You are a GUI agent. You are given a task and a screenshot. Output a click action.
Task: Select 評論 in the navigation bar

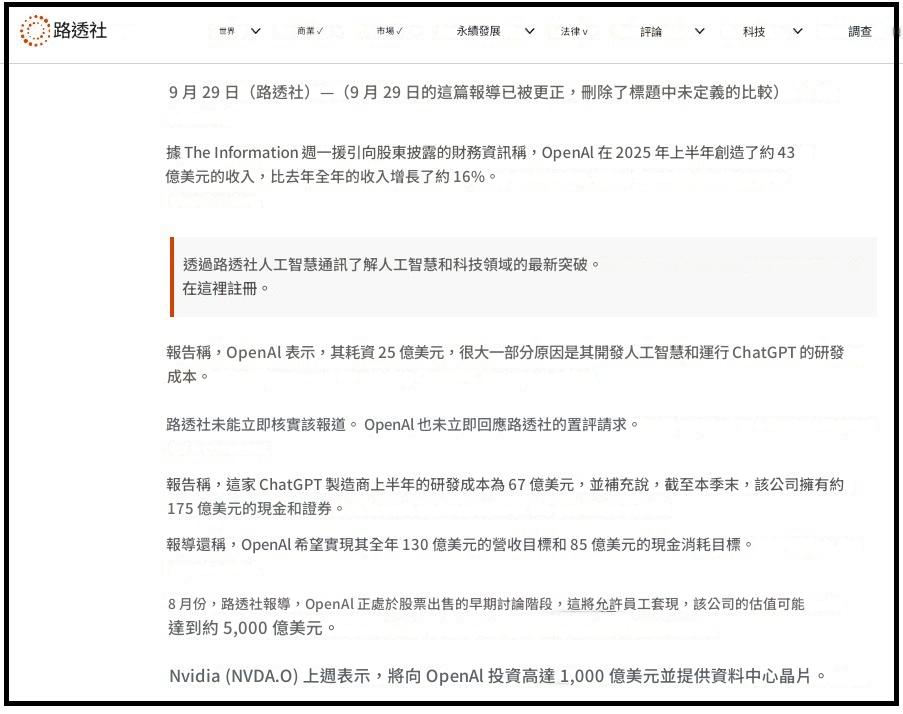651,31
